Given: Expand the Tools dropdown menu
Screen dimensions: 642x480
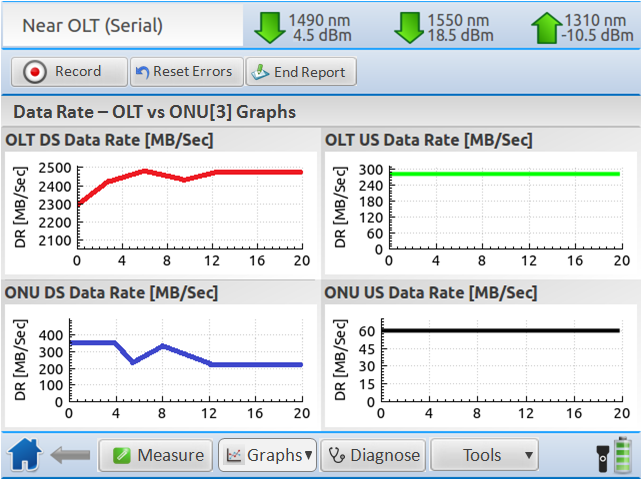Looking at the screenshot, I should click(485, 455).
